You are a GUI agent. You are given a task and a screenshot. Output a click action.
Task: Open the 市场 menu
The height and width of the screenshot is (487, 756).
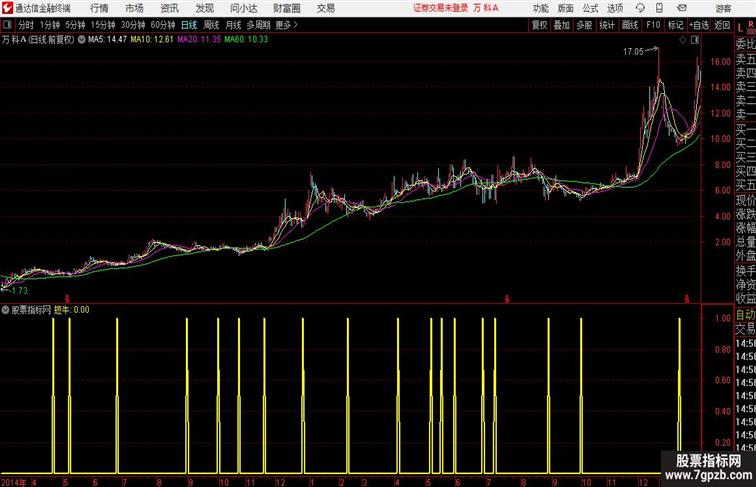point(134,8)
